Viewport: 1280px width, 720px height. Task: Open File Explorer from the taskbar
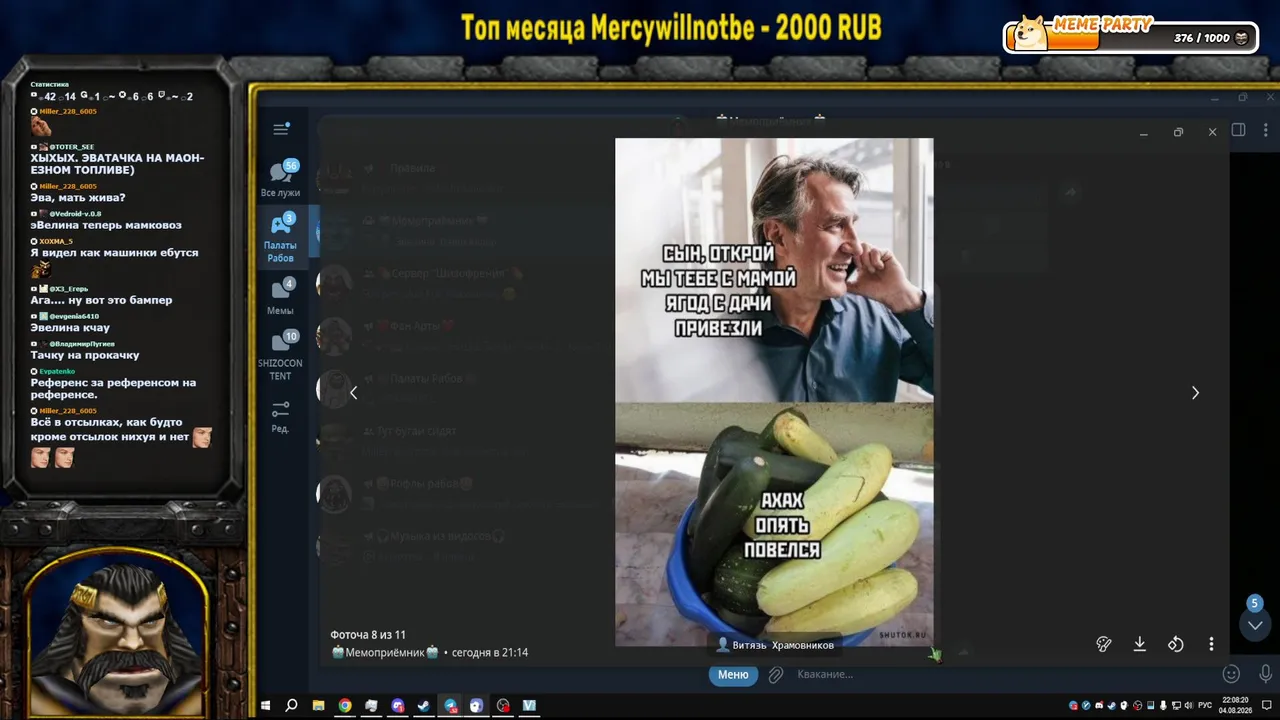pos(318,706)
